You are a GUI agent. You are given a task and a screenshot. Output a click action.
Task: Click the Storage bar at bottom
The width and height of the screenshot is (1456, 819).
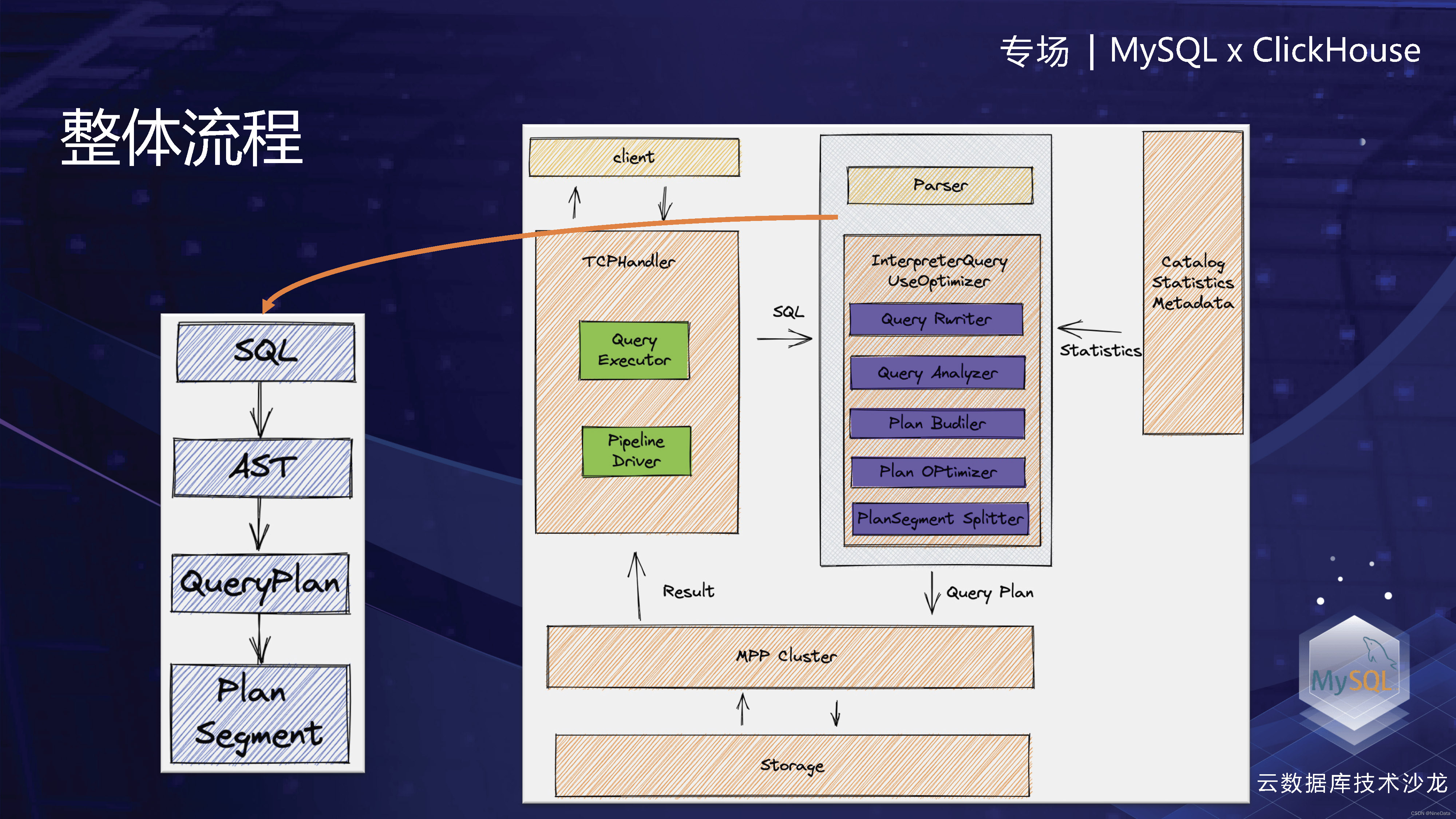pos(792,765)
